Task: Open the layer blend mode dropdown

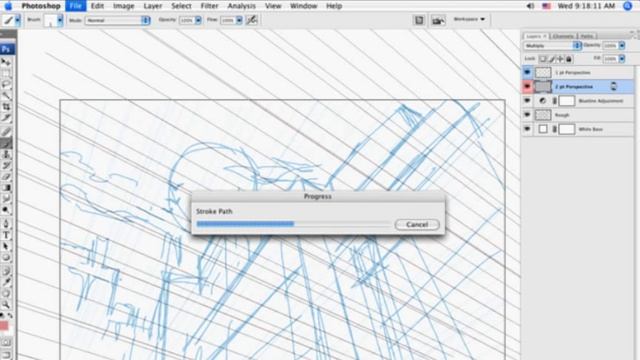Action: (552, 46)
